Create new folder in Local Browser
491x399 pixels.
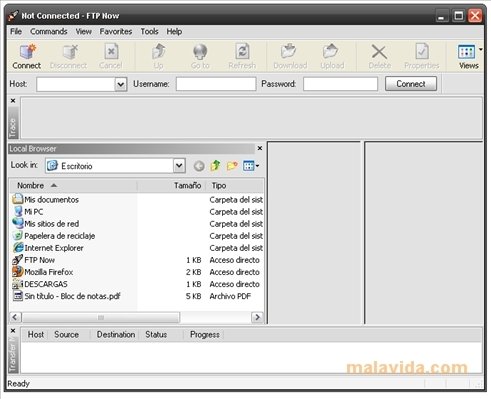click(232, 165)
